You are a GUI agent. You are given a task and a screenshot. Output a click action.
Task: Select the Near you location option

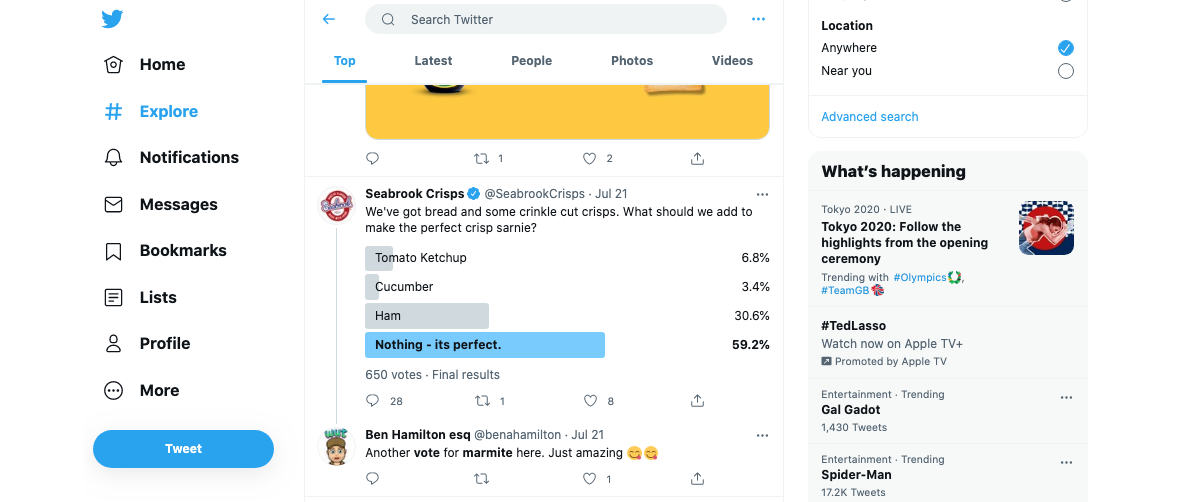[x=1066, y=71]
